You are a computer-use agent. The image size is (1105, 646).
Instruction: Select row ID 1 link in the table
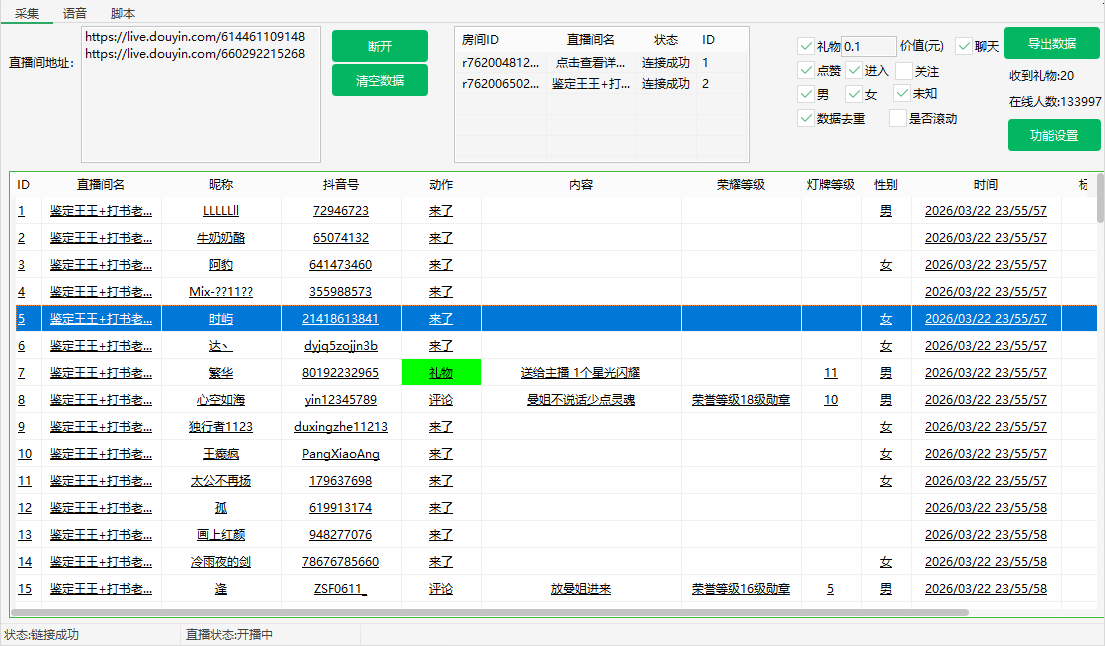point(22,211)
